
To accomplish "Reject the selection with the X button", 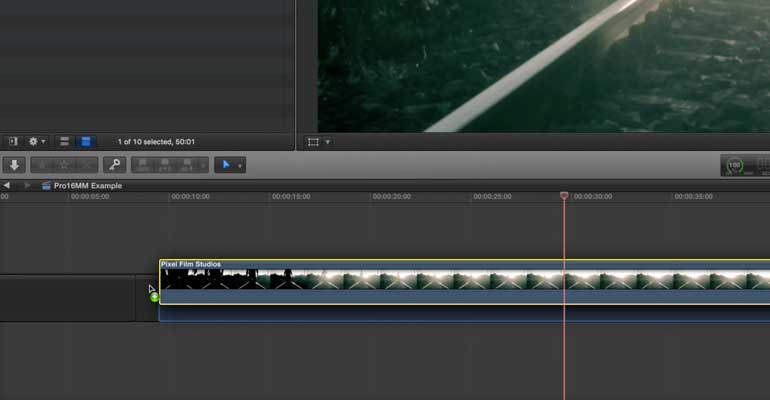I will tap(87, 165).
